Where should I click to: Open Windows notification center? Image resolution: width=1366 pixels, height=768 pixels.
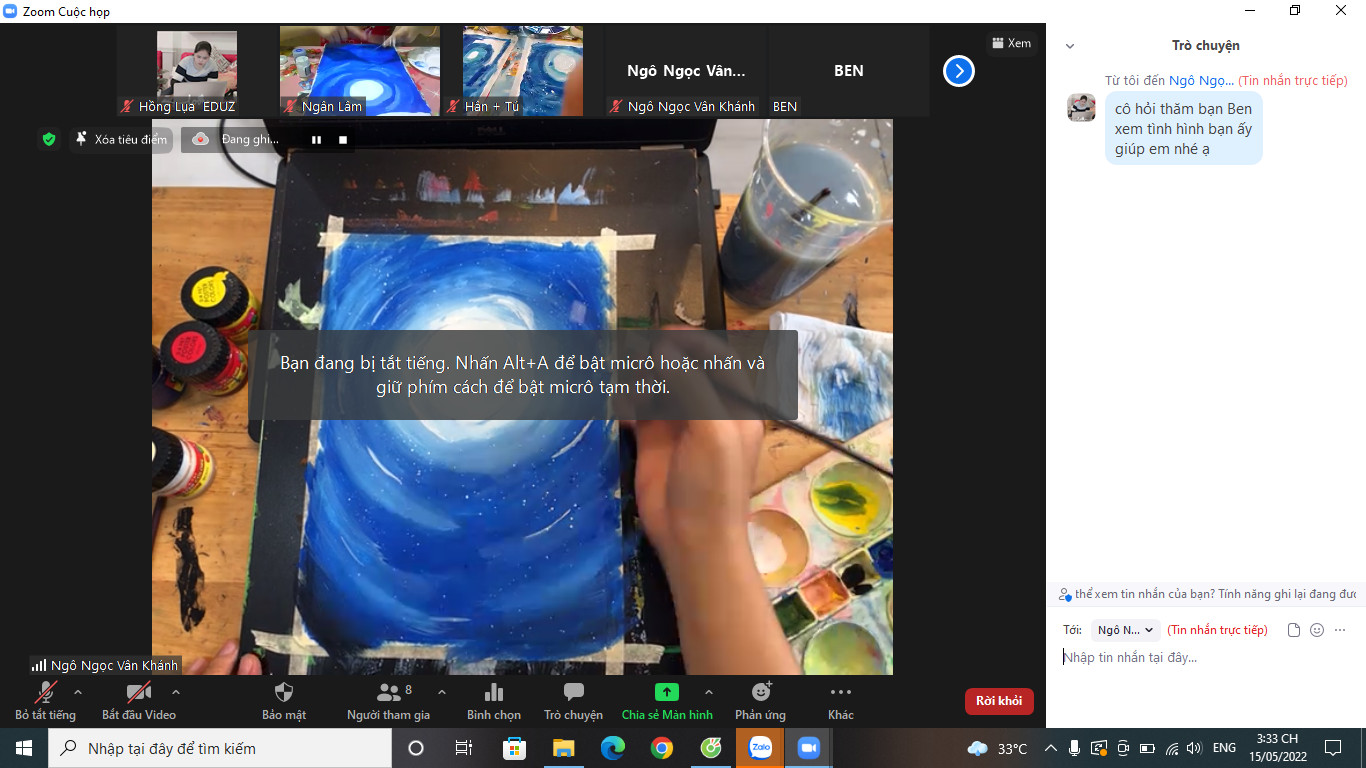coord(1333,748)
